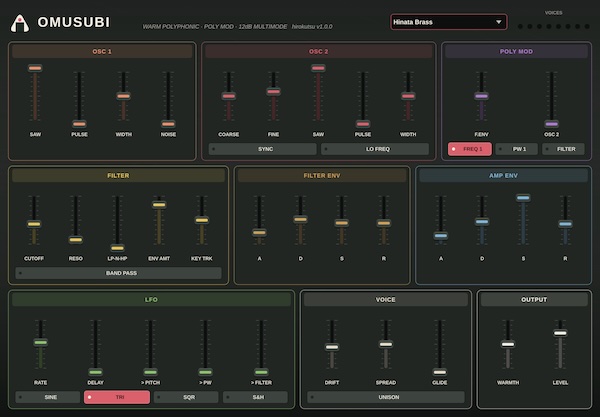This screenshot has height=417, width=600.
Task: Click the OSC 2 COARSE slider handle
Action: (x=228, y=96)
